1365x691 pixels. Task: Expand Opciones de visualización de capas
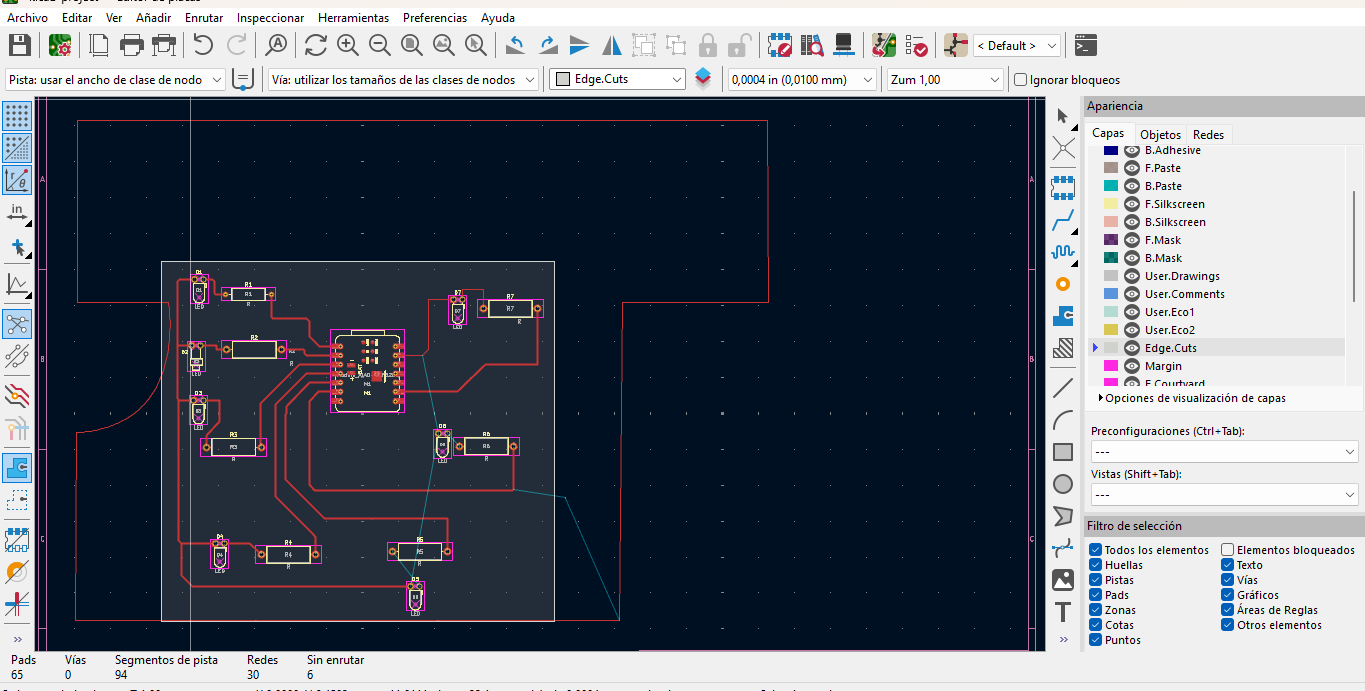[1192, 398]
